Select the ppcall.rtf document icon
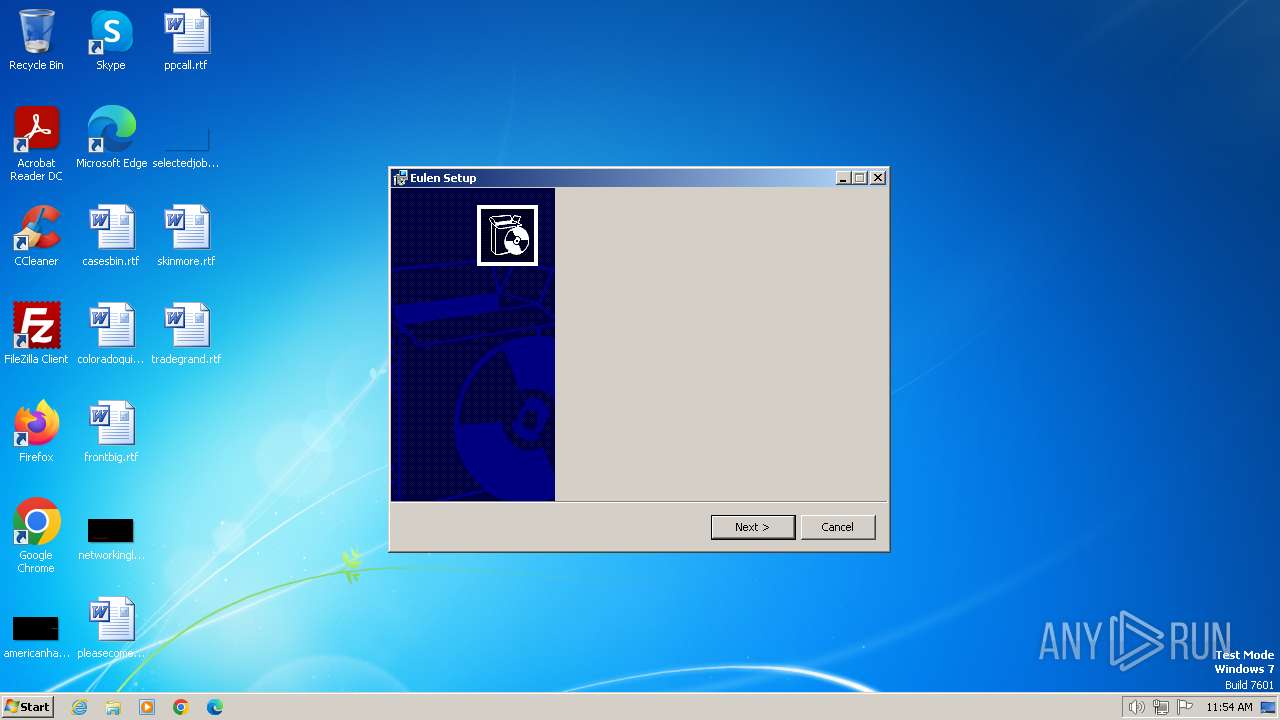Viewport: 1280px width, 720px height. [x=186, y=40]
